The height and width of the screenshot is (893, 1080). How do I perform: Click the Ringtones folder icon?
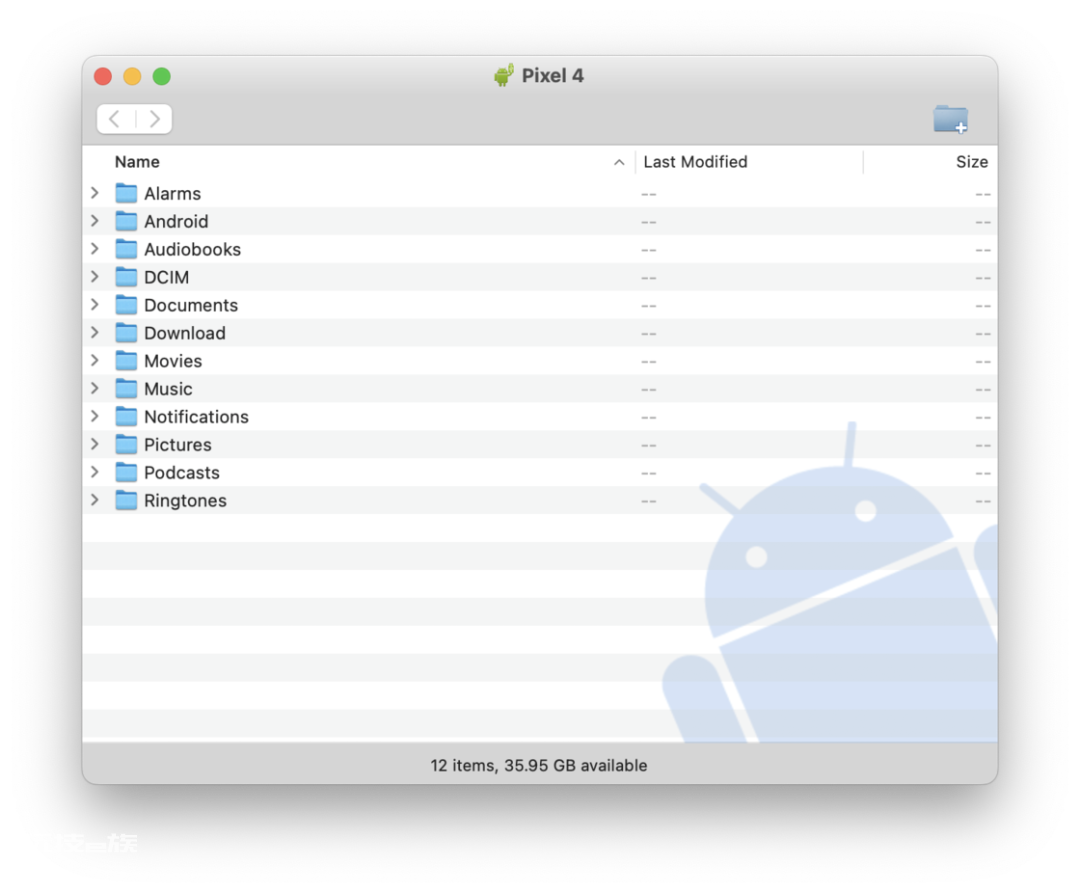point(126,500)
